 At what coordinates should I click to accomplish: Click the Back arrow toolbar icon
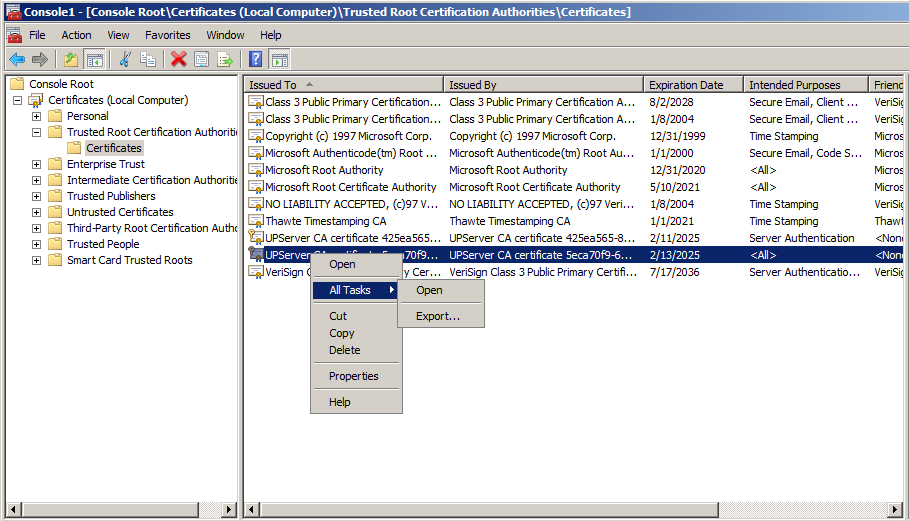click(17, 59)
